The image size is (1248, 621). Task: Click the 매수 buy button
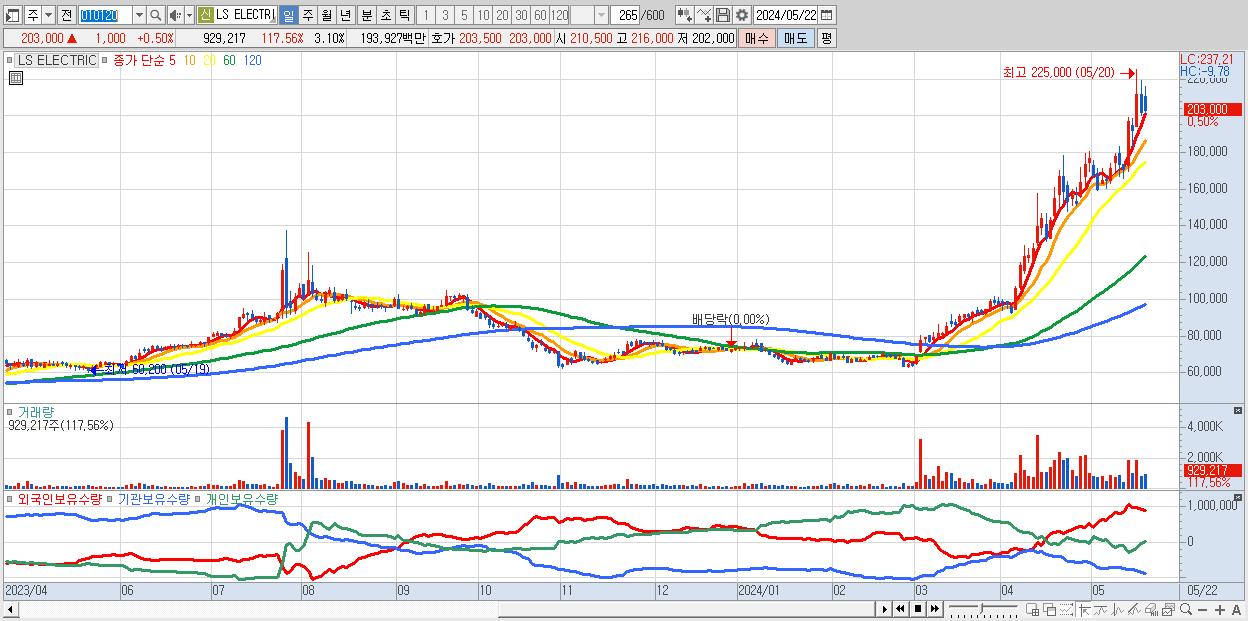click(757, 38)
